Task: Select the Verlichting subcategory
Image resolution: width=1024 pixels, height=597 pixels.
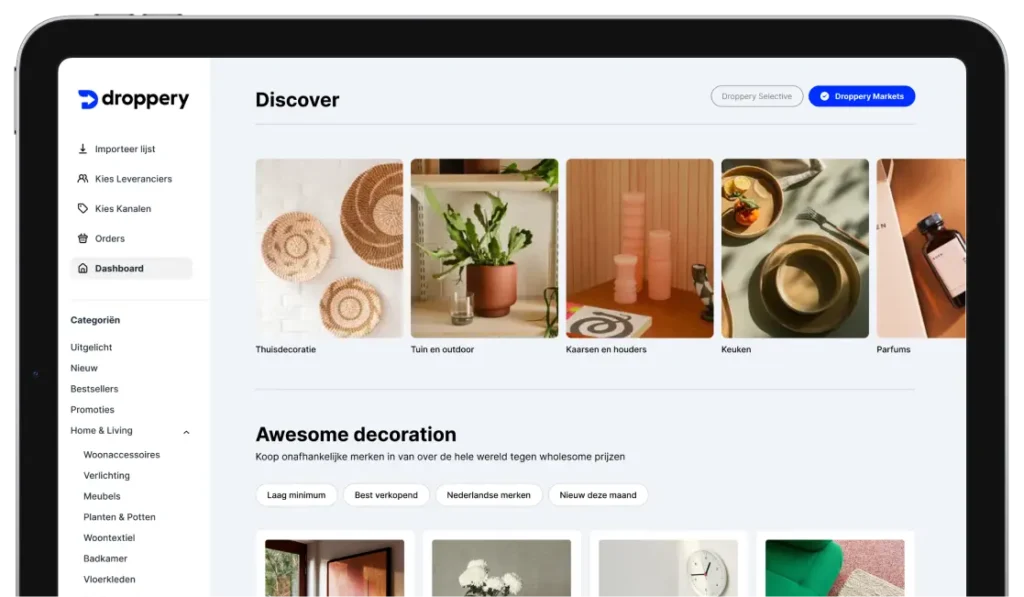Action: pos(106,476)
